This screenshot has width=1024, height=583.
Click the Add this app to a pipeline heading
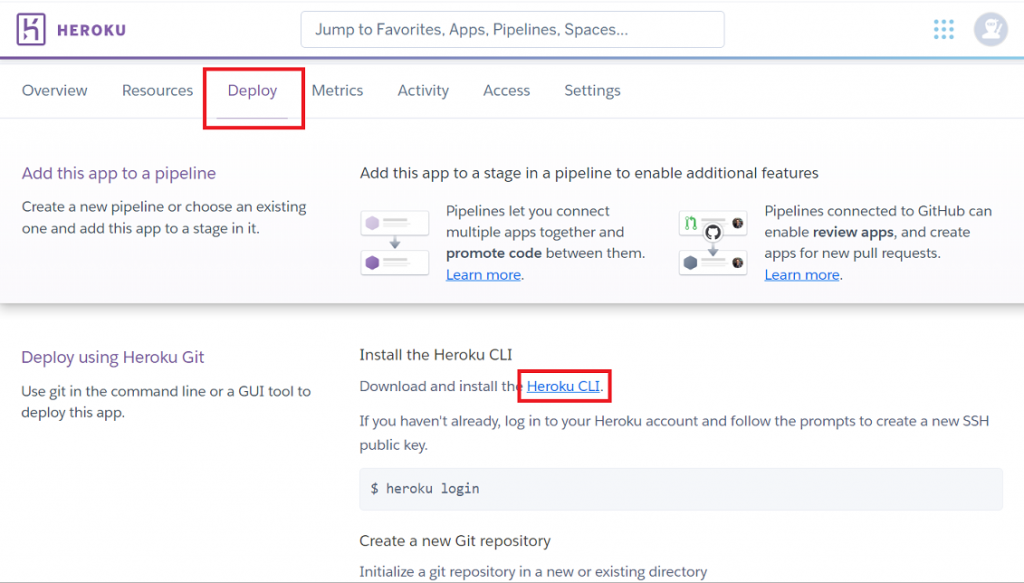click(x=118, y=173)
